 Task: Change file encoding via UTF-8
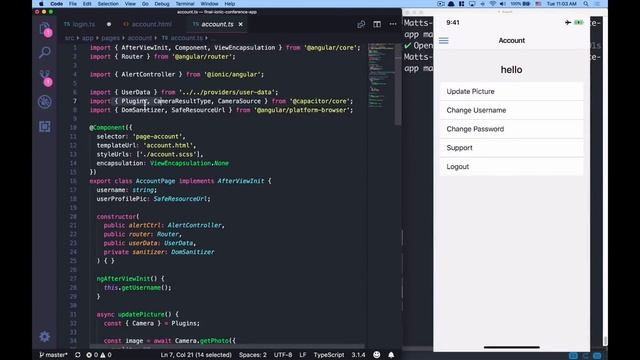[283, 355]
